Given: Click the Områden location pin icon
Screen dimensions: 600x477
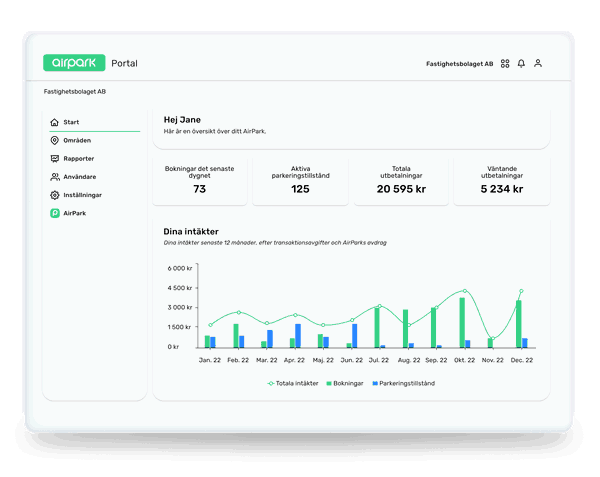Looking at the screenshot, I should point(55,140).
